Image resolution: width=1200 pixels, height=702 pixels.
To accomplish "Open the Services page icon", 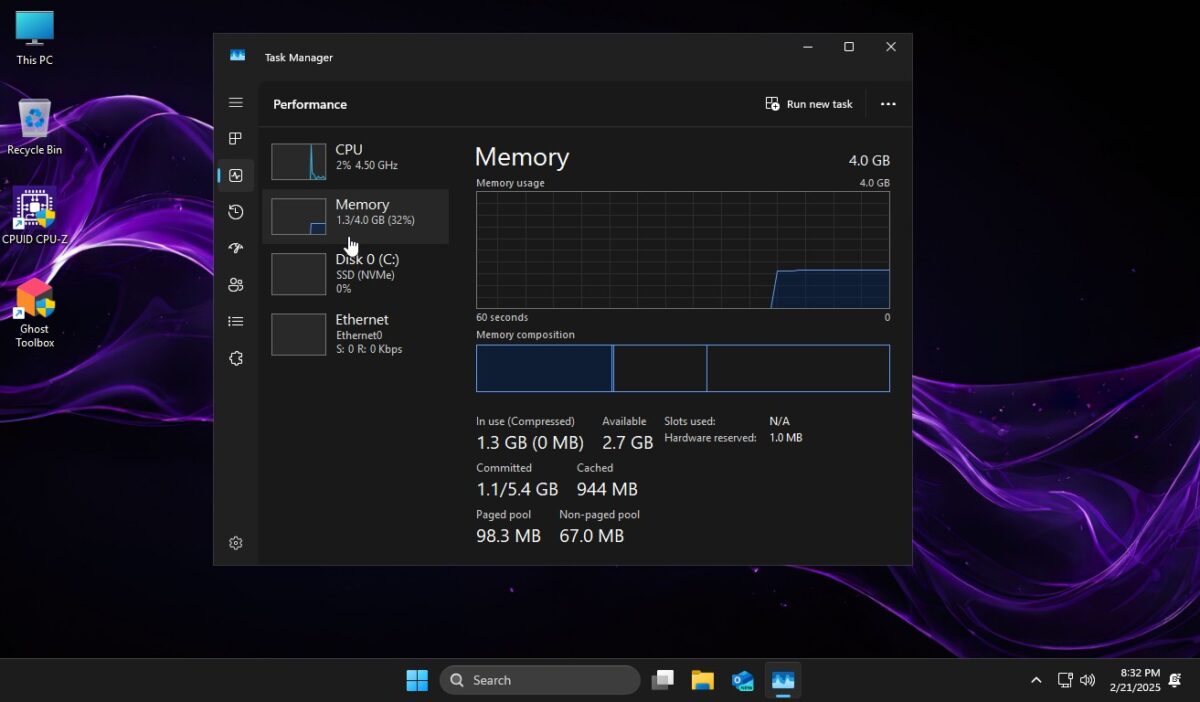I will point(236,358).
